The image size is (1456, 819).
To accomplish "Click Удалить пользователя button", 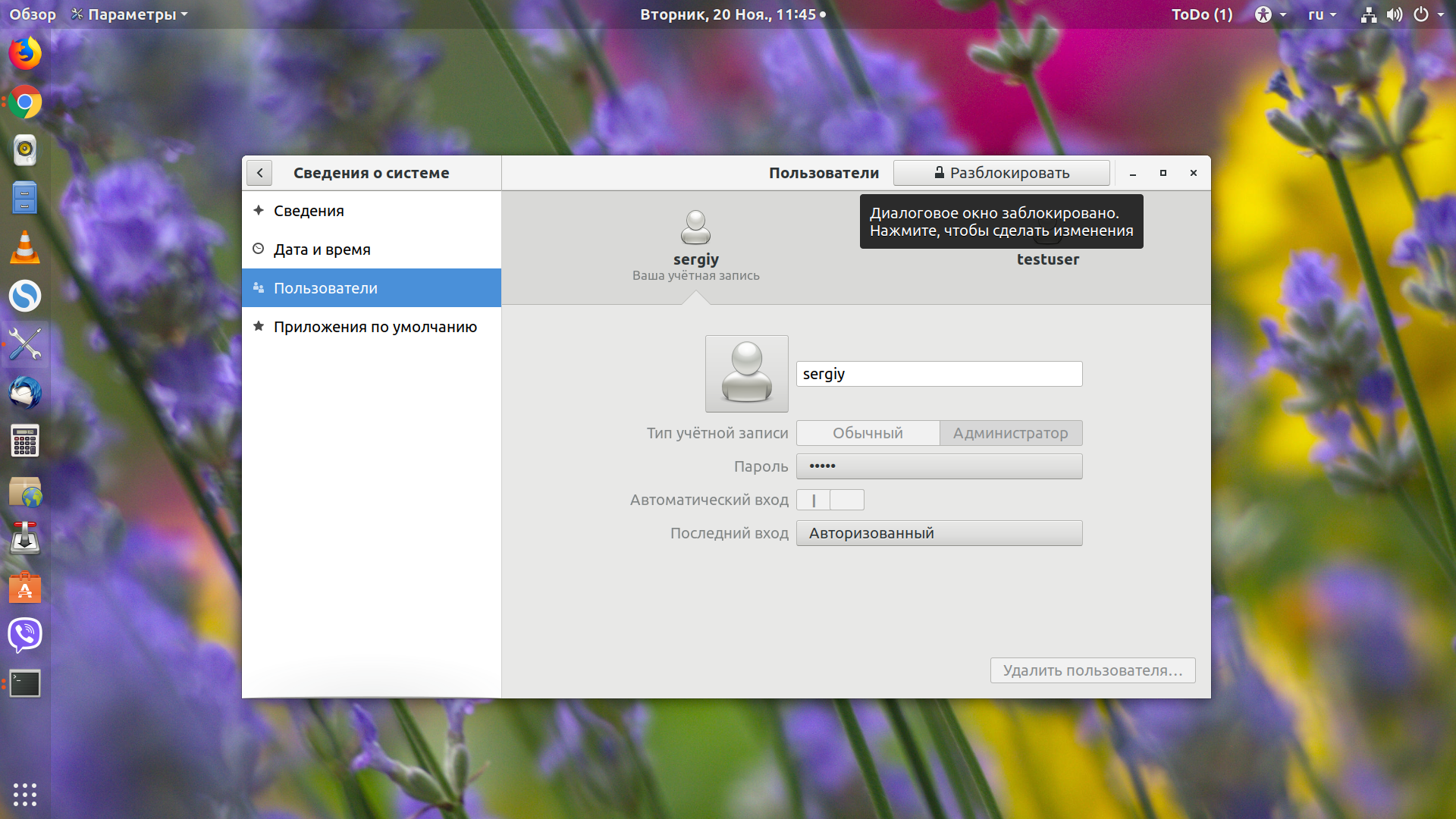I will [x=1093, y=670].
